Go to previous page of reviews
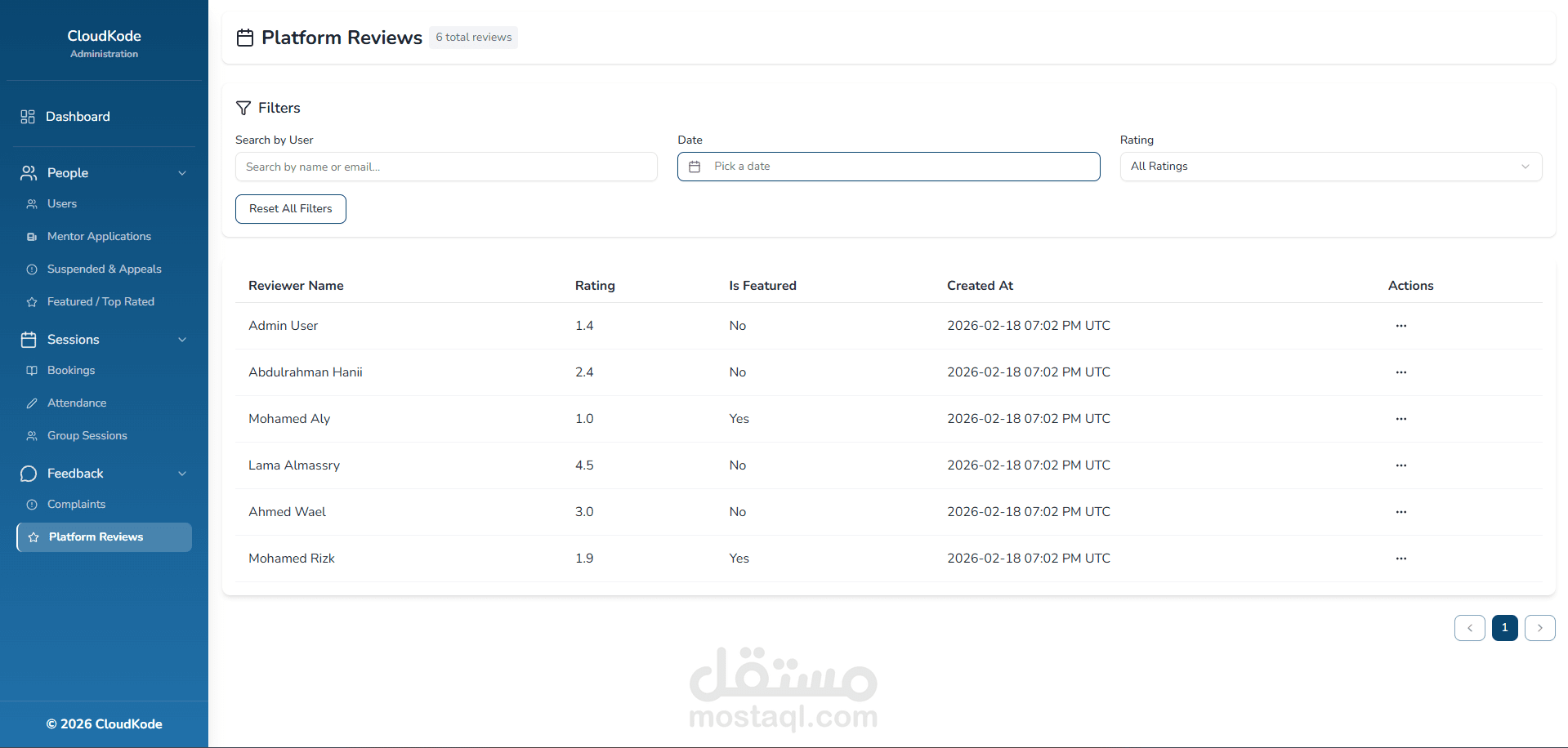The height and width of the screenshot is (748, 1568). [1469, 628]
